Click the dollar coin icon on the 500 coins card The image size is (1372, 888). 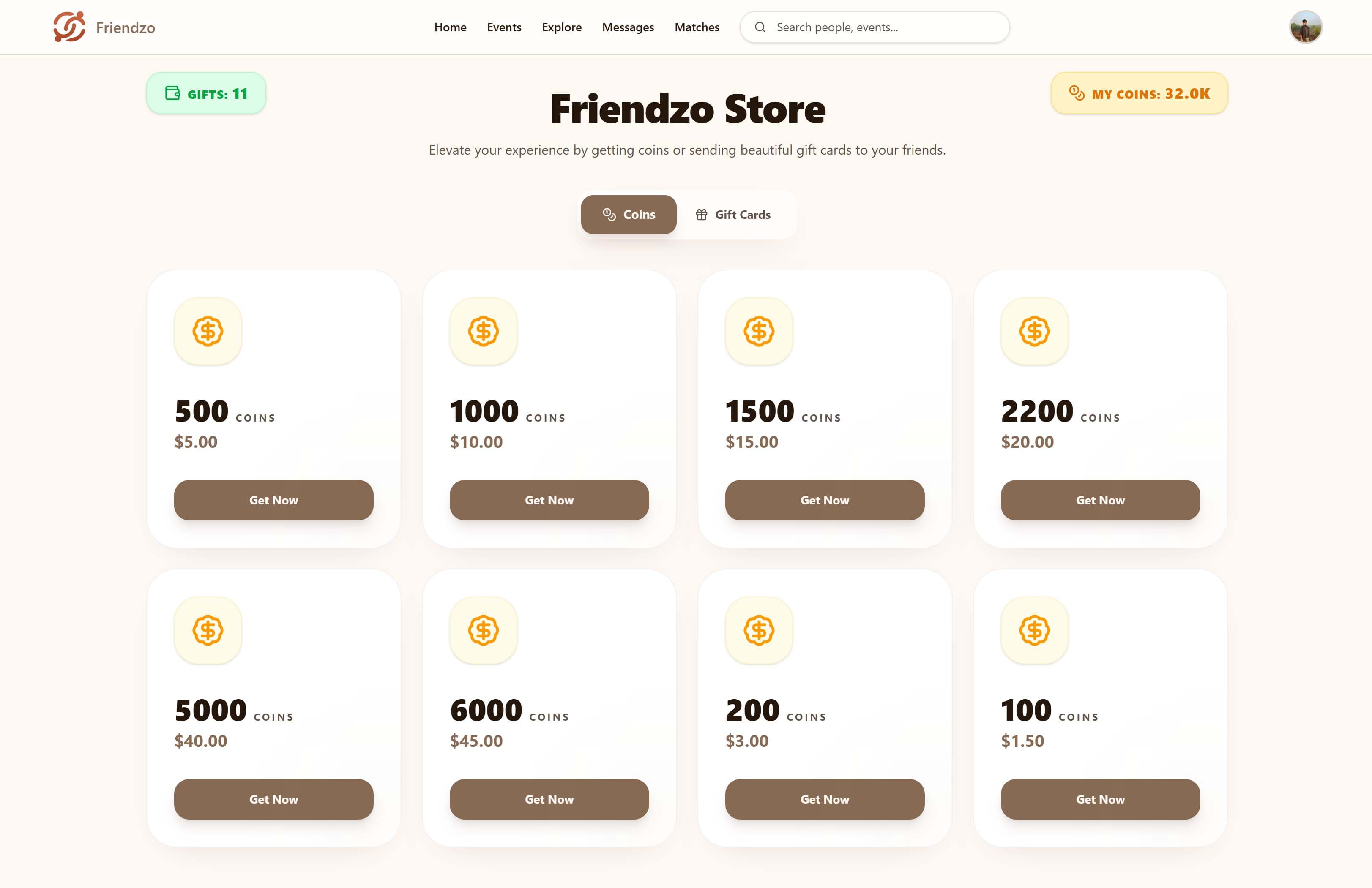coord(208,331)
